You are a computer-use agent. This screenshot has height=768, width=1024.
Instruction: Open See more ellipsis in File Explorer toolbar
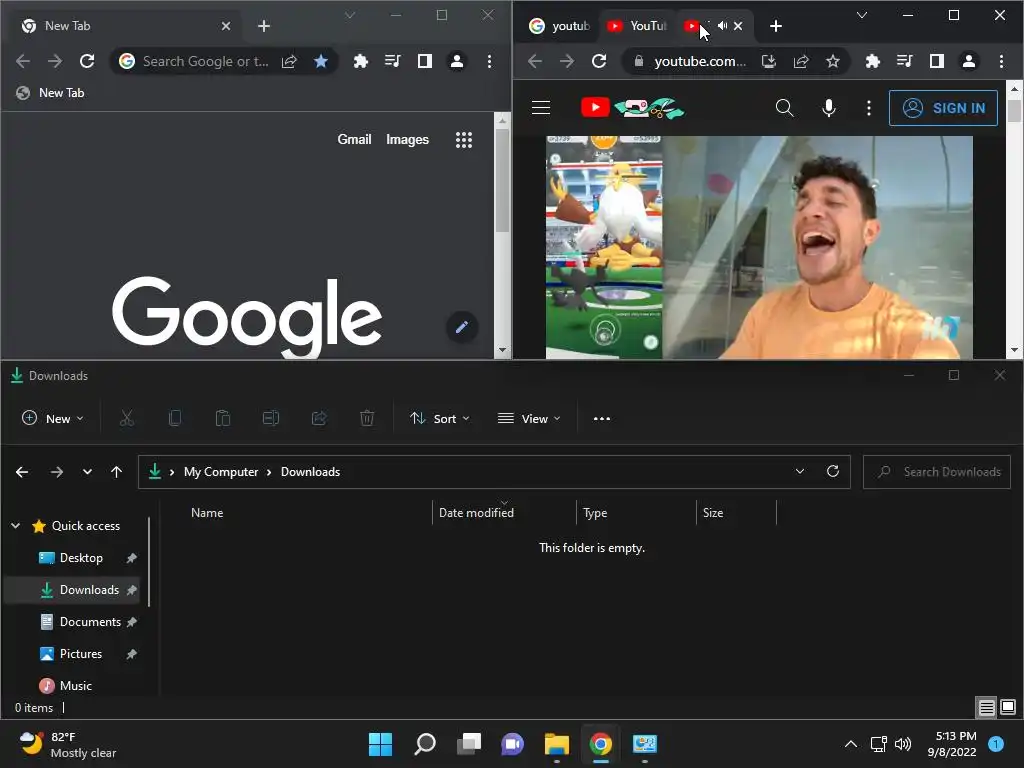pos(601,419)
